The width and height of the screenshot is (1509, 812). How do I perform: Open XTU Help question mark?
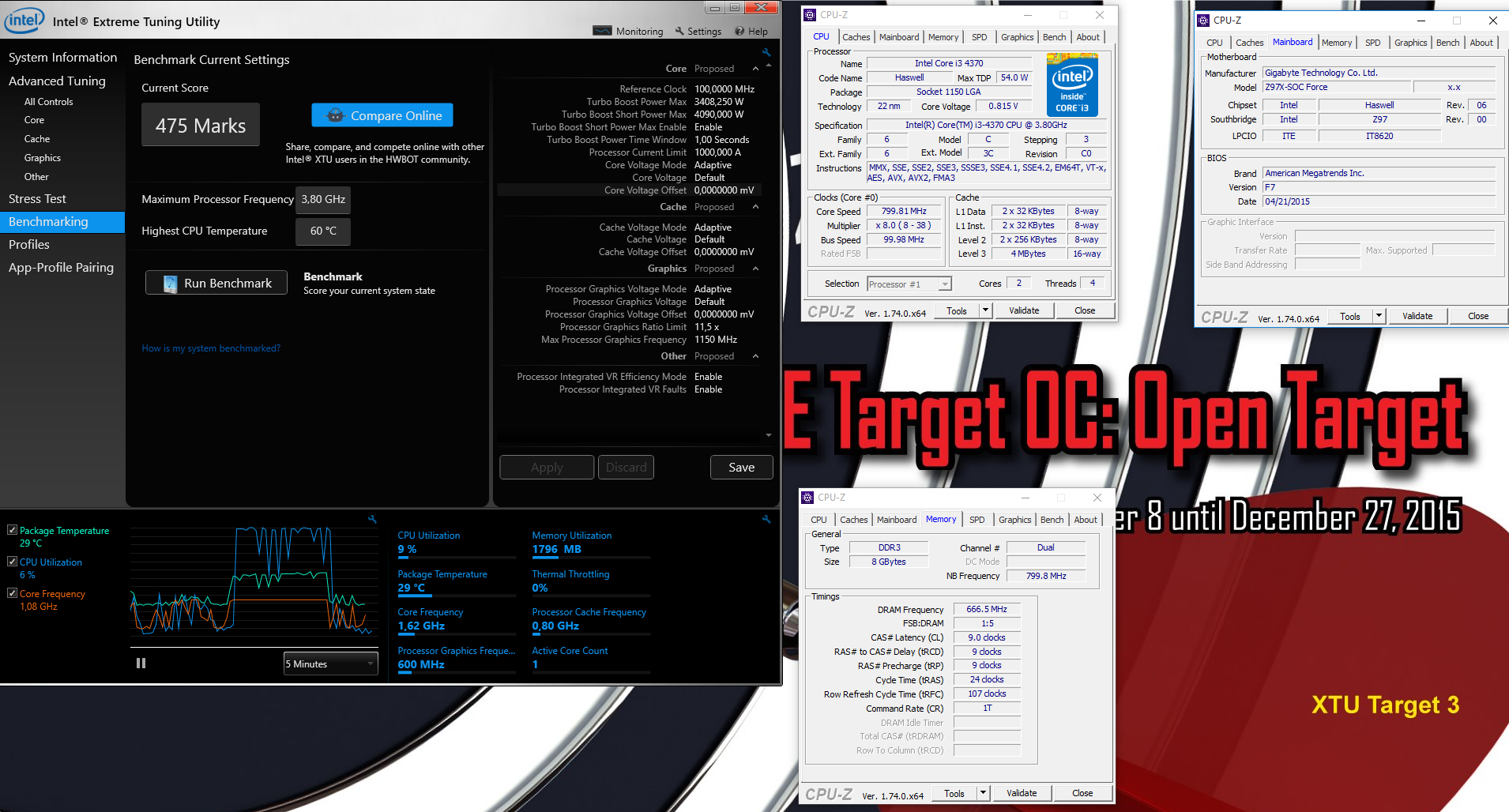[x=739, y=32]
